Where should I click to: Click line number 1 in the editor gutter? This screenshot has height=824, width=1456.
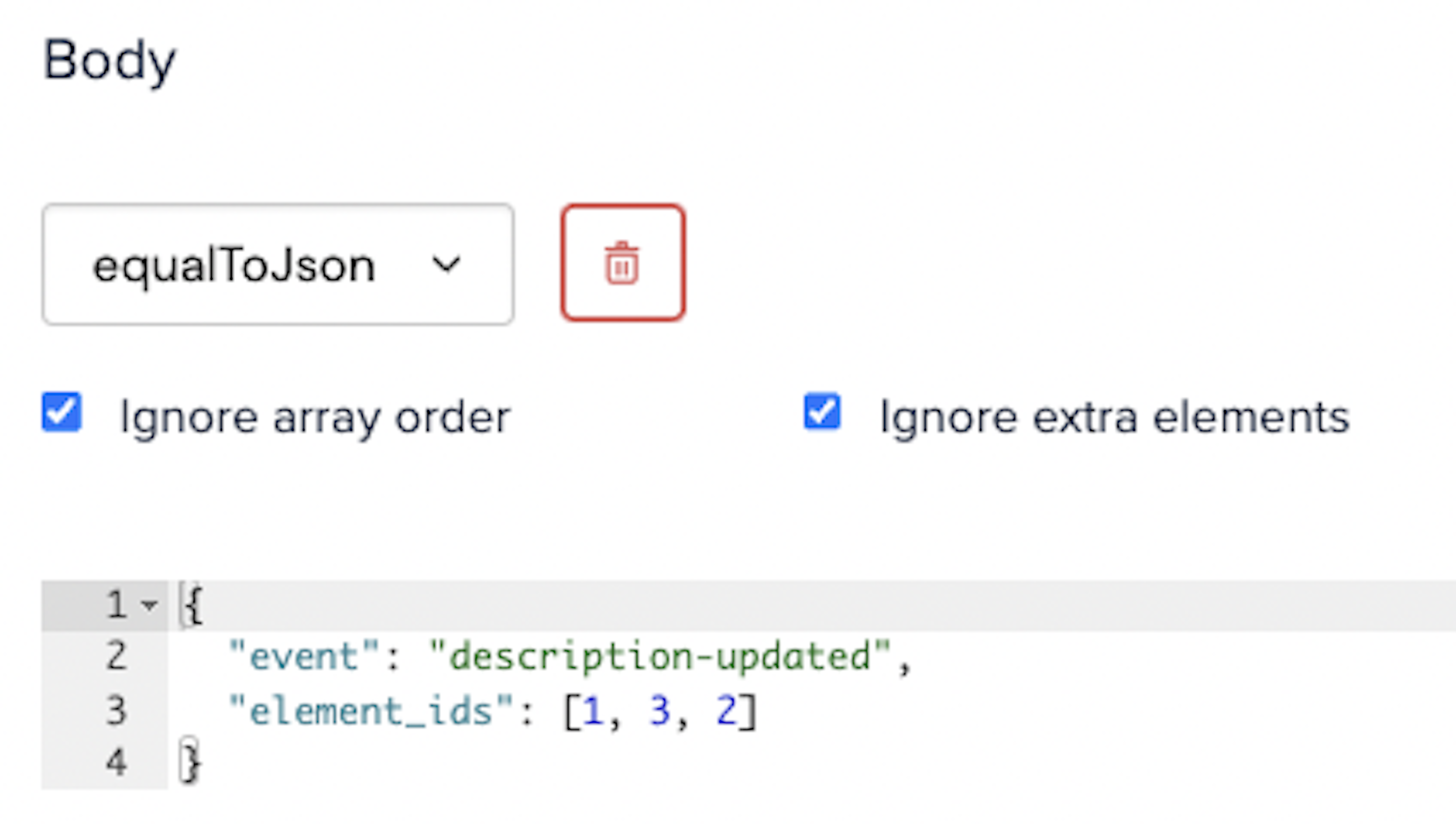(116, 604)
